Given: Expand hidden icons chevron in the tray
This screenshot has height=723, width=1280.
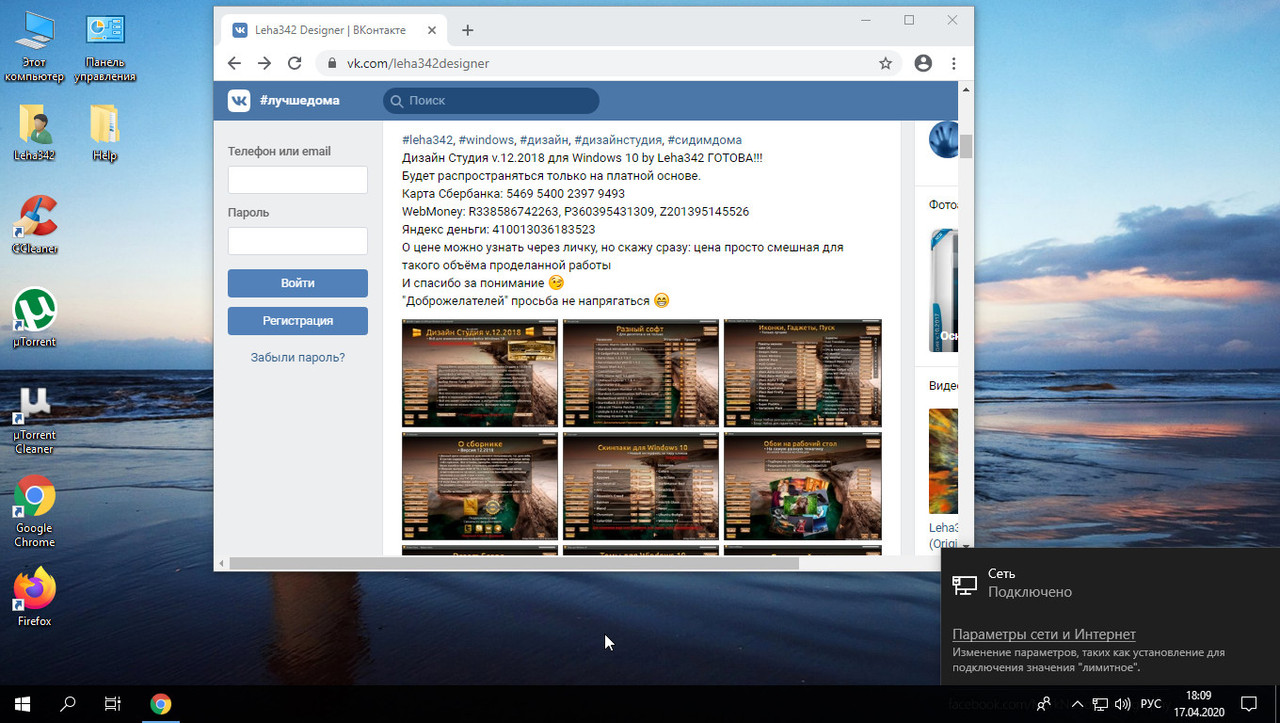Looking at the screenshot, I should [x=1077, y=704].
